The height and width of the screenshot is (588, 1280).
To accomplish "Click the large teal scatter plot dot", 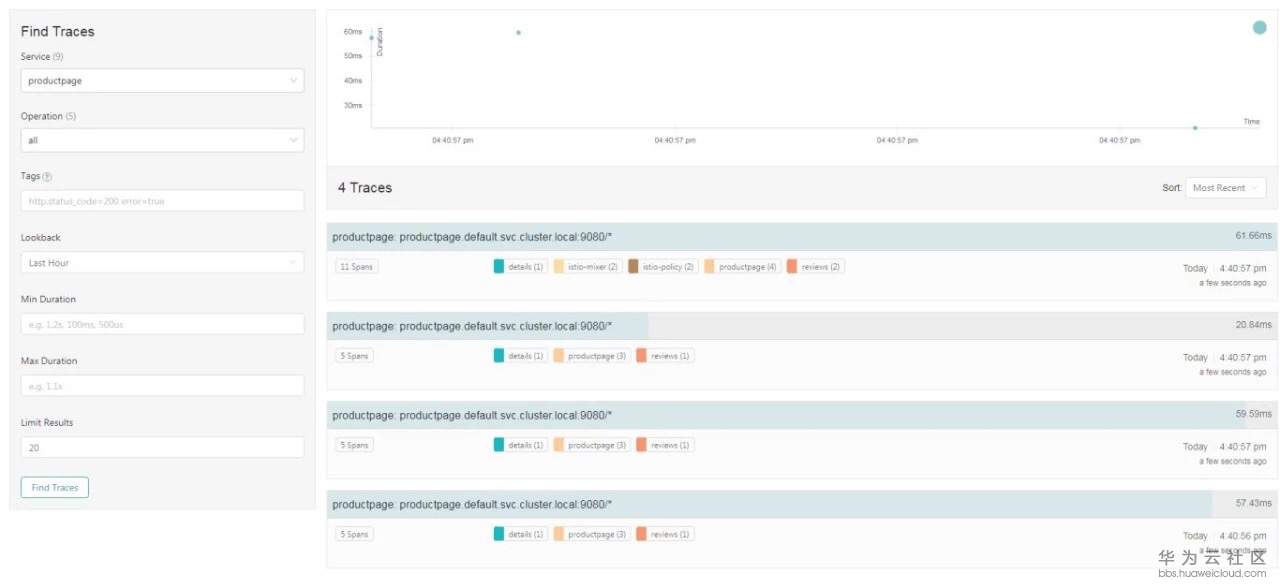I will [1260, 27].
